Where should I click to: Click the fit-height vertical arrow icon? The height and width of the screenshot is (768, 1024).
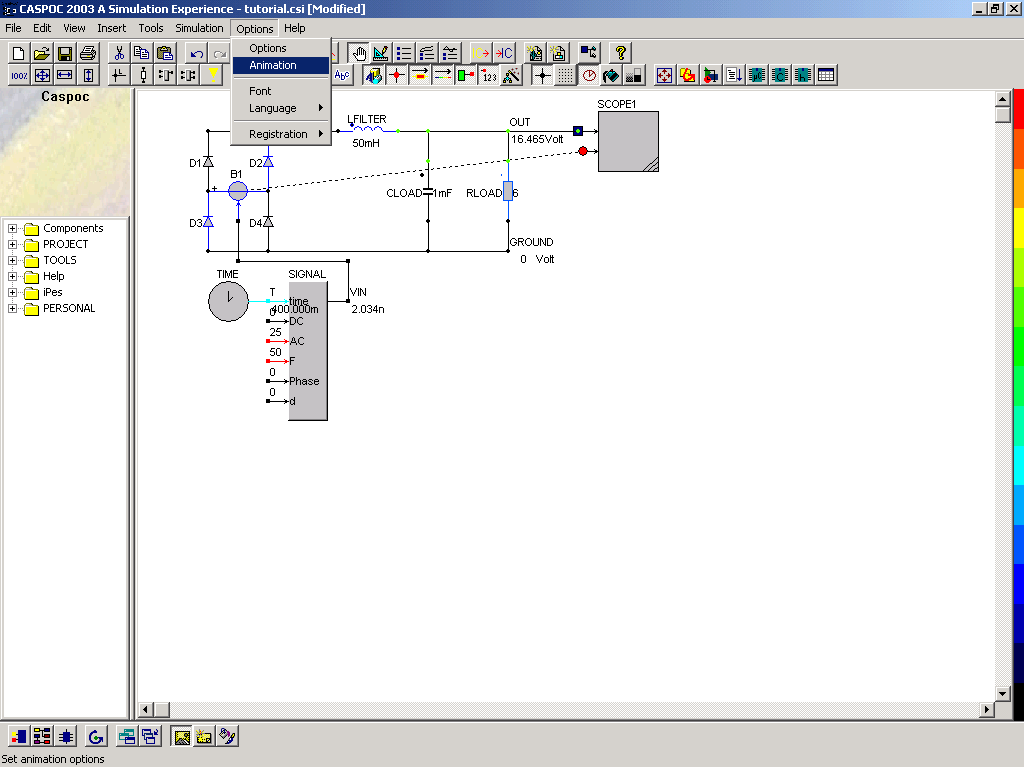coord(88,76)
